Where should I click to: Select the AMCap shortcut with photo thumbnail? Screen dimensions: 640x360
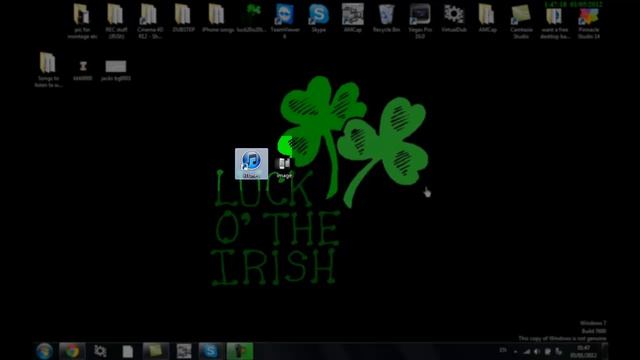tap(353, 18)
